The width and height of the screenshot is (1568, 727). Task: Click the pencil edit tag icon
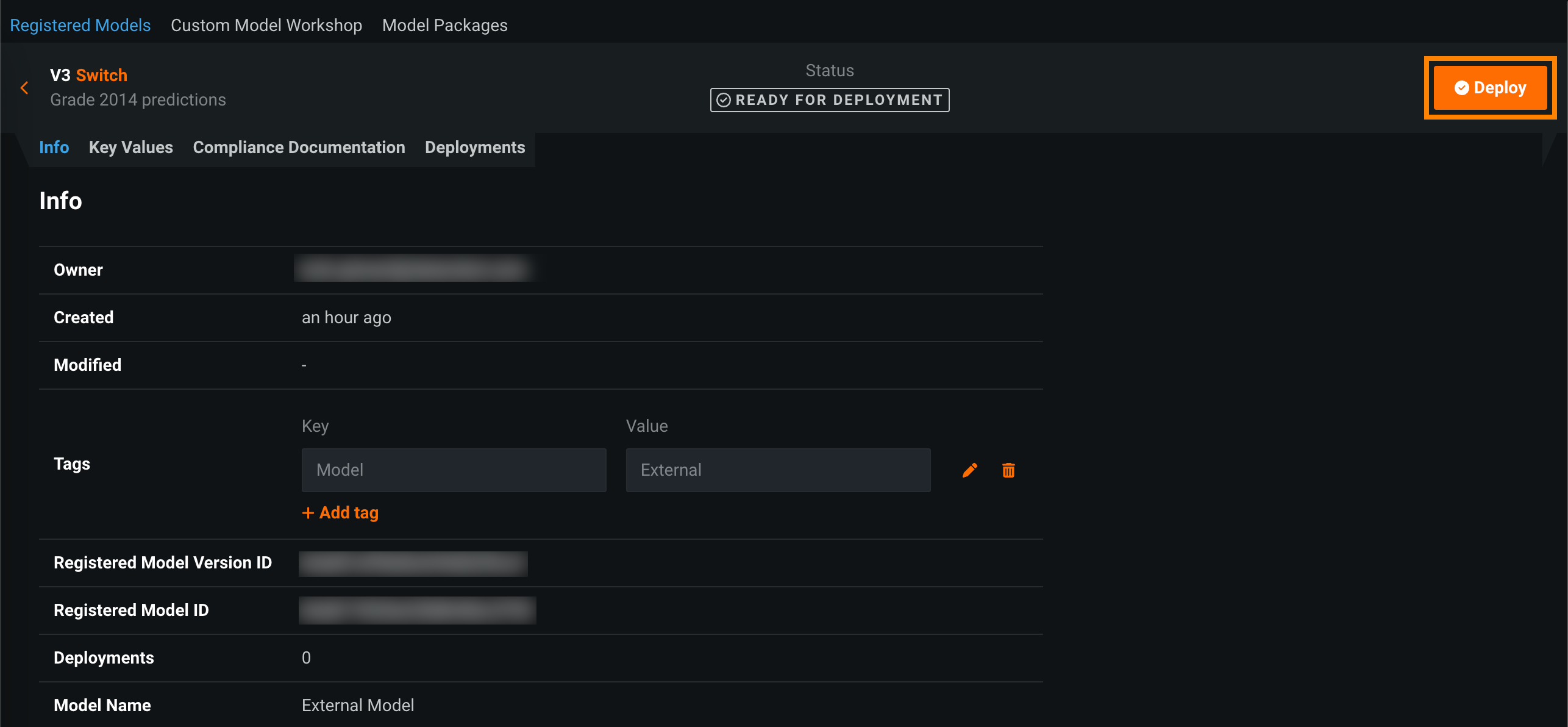point(969,470)
